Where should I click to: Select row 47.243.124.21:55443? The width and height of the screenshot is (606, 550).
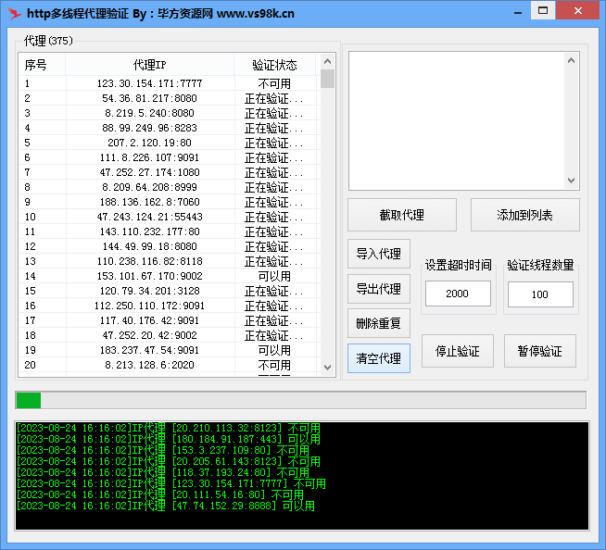pyautogui.click(x=170, y=217)
